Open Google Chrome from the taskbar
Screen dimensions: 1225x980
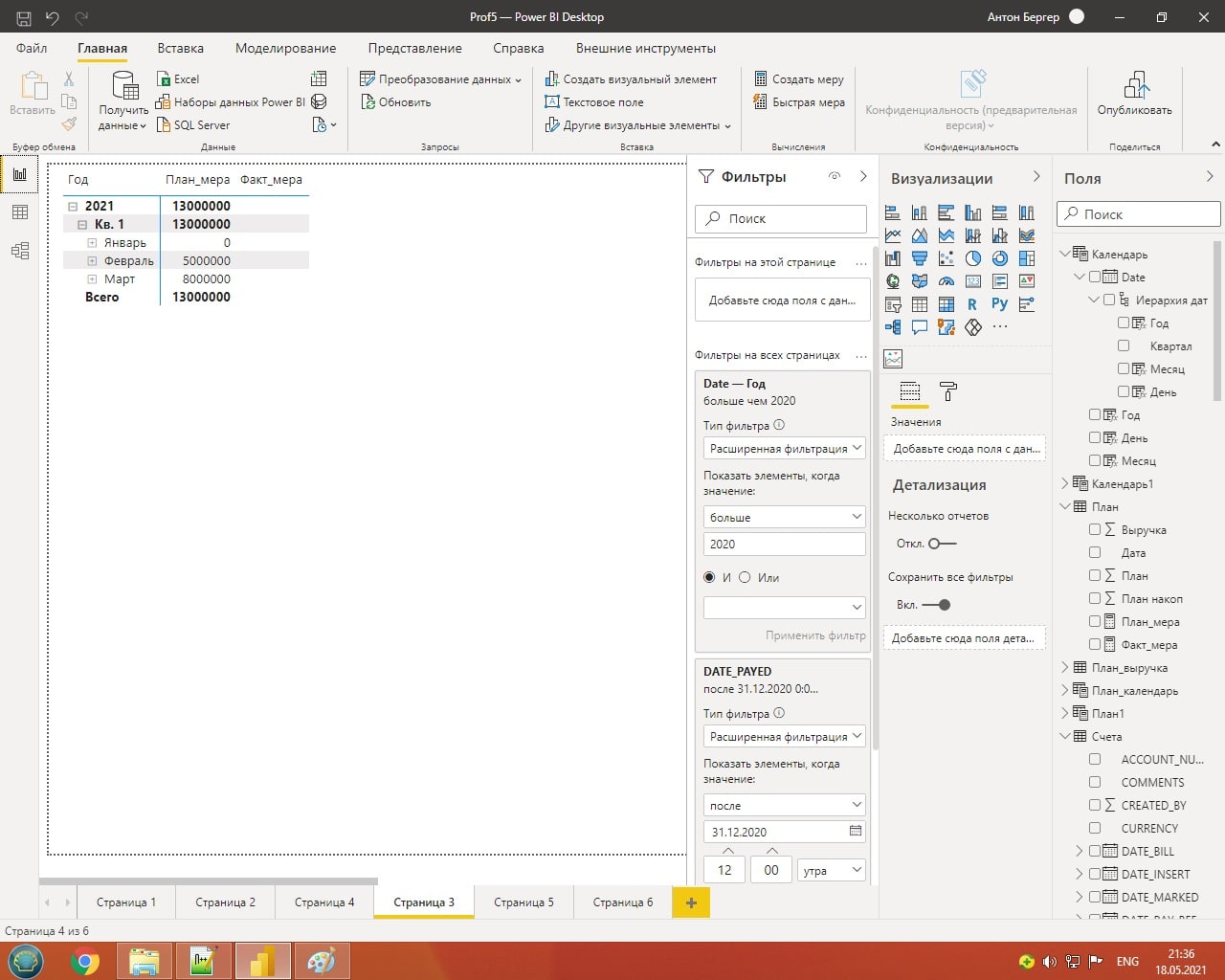[x=84, y=961]
